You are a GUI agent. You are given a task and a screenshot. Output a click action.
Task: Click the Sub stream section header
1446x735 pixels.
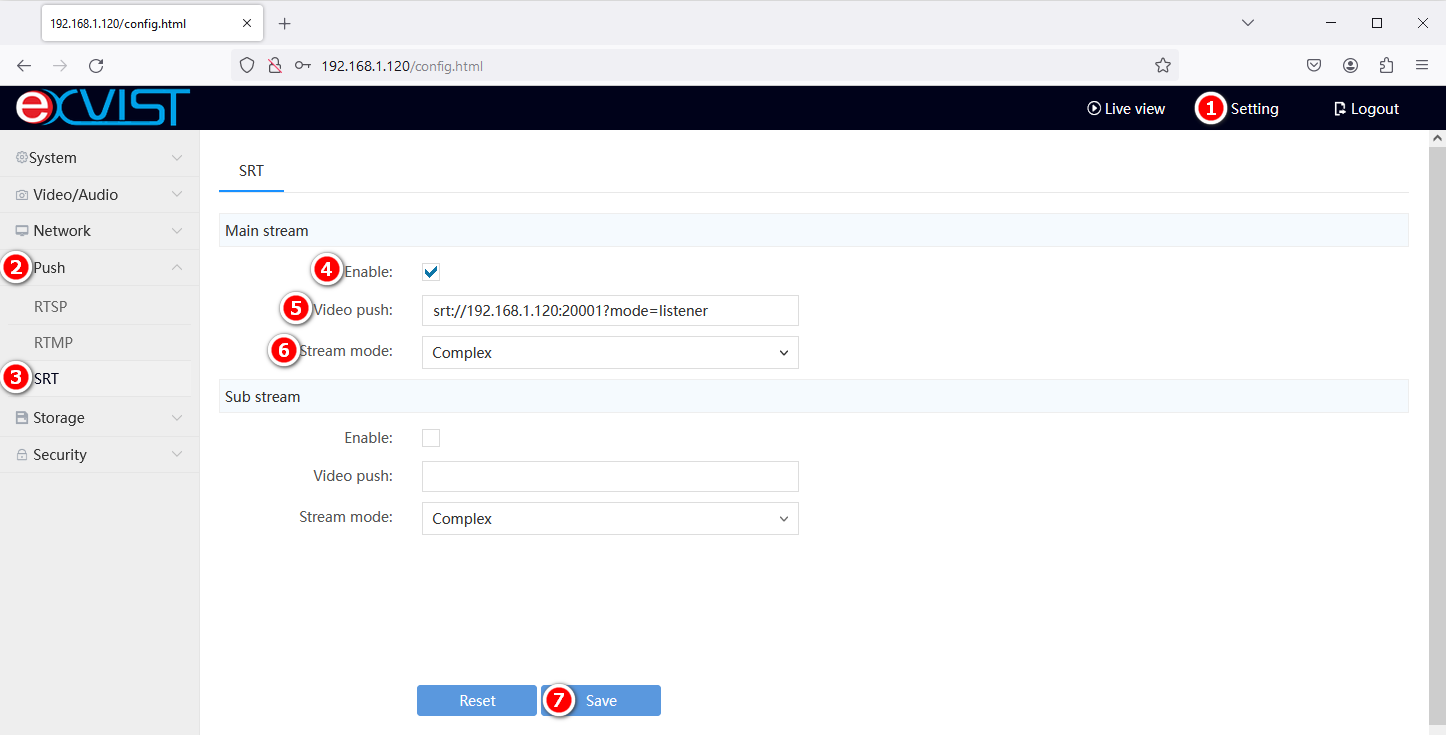tap(813, 397)
